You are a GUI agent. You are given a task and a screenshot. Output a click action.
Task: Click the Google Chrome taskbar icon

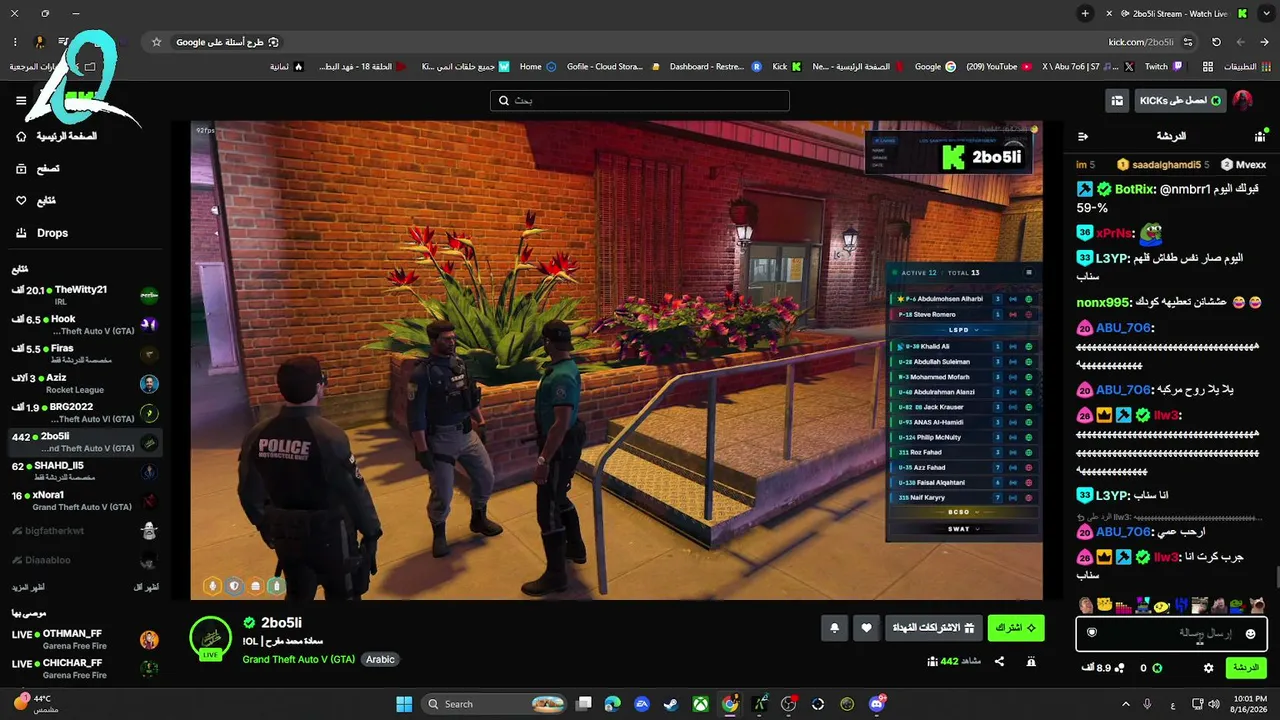point(730,704)
